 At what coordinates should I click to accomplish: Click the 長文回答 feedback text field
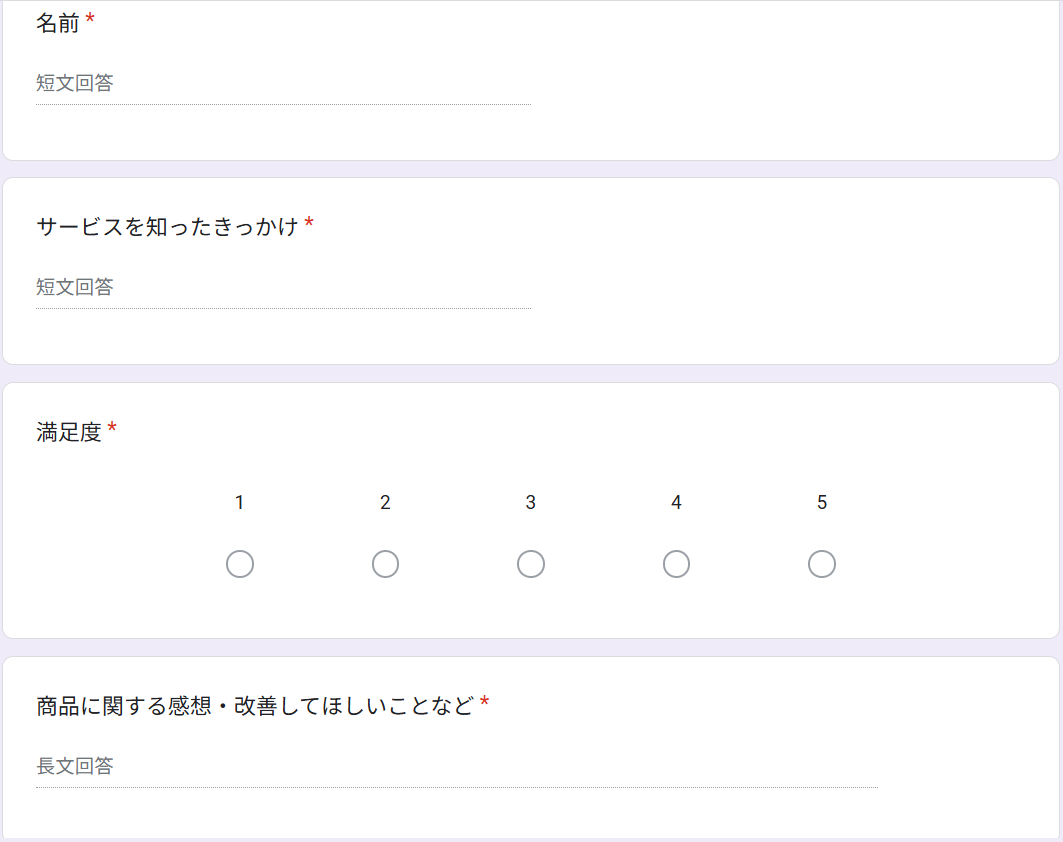coord(456,767)
